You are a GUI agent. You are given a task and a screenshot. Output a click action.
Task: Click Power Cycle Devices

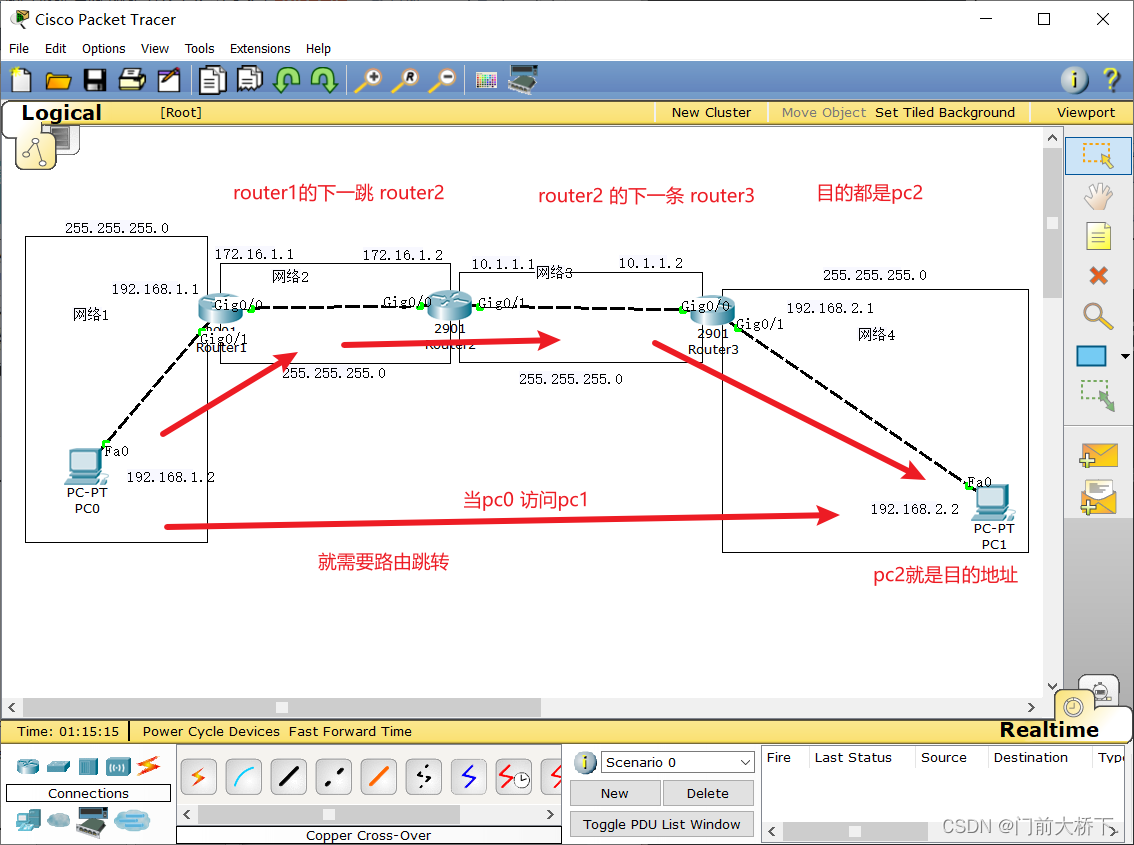point(210,731)
